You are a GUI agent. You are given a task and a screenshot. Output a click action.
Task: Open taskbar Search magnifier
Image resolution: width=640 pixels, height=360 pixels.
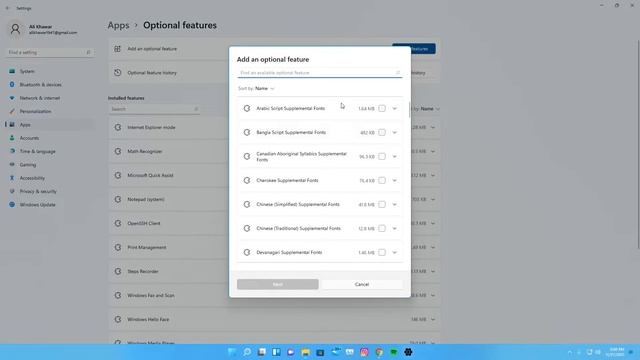(x=247, y=352)
